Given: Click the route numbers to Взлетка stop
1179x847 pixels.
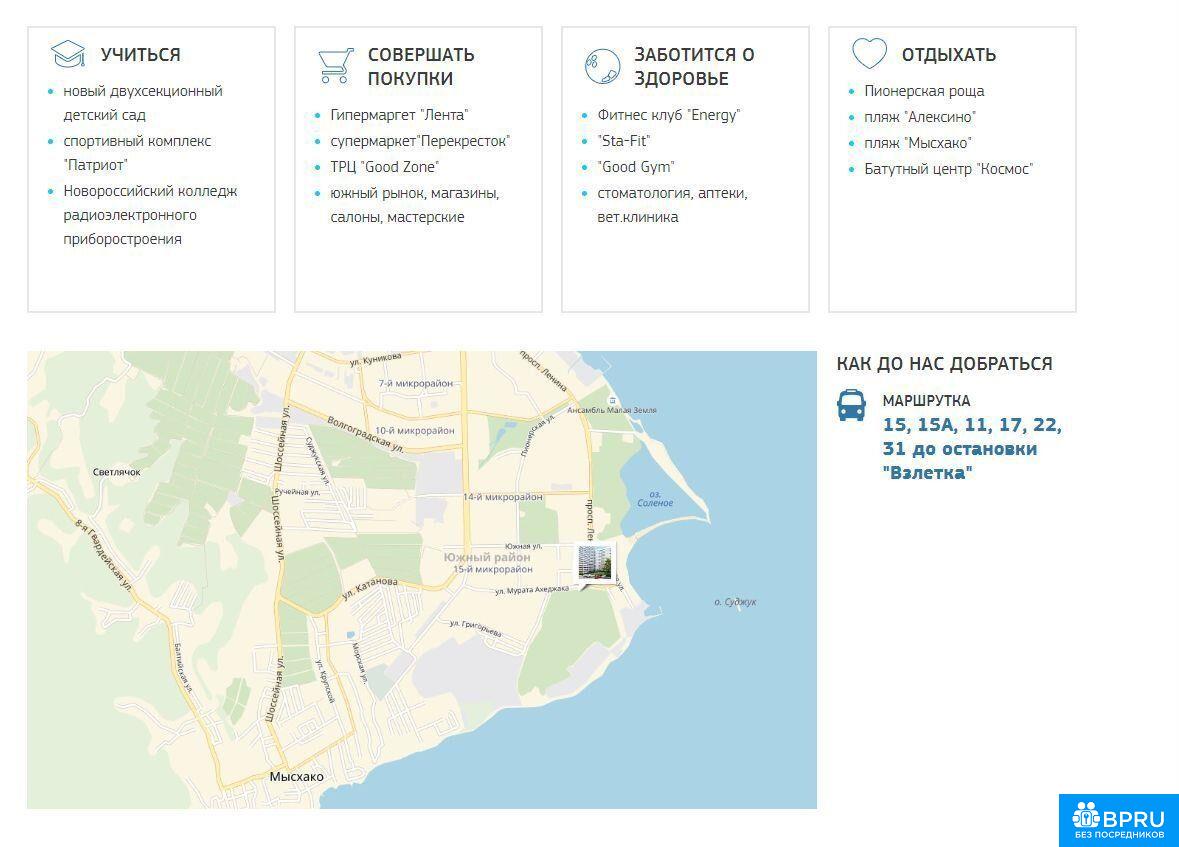Looking at the screenshot, I should (x=972, y=449).
